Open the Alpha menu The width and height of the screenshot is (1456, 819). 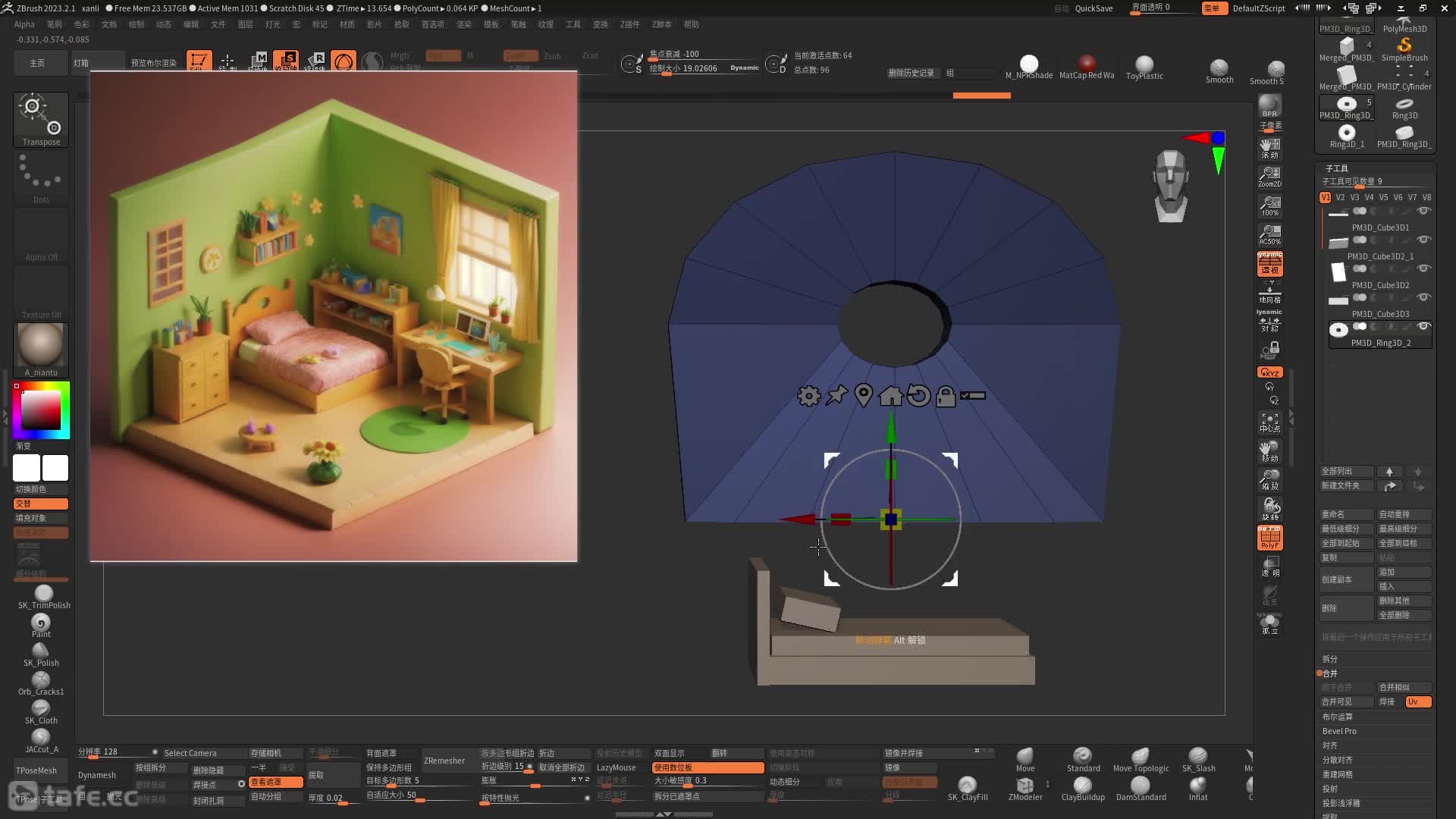point(24,24)
